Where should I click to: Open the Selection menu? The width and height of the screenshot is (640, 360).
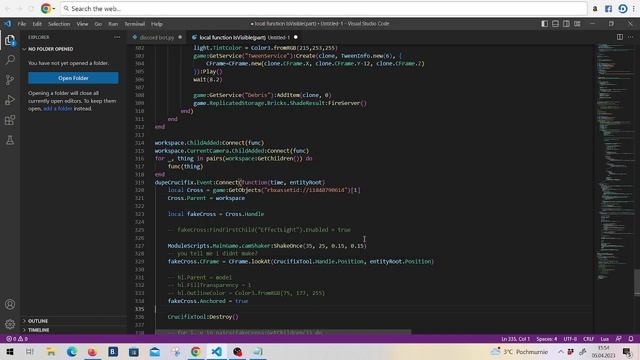[59, 24]
